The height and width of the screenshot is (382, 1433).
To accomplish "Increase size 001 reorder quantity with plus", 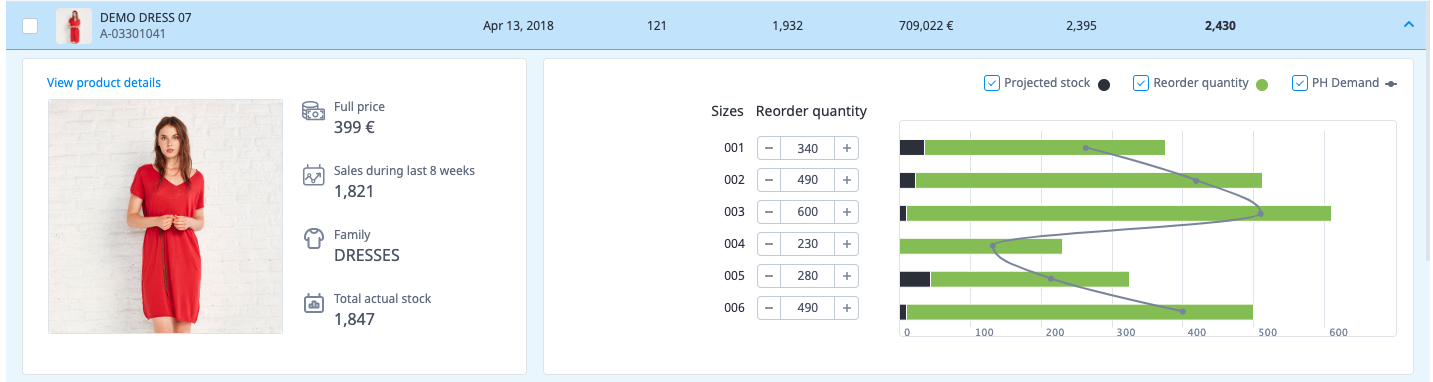I will click(x=846, y=148).
